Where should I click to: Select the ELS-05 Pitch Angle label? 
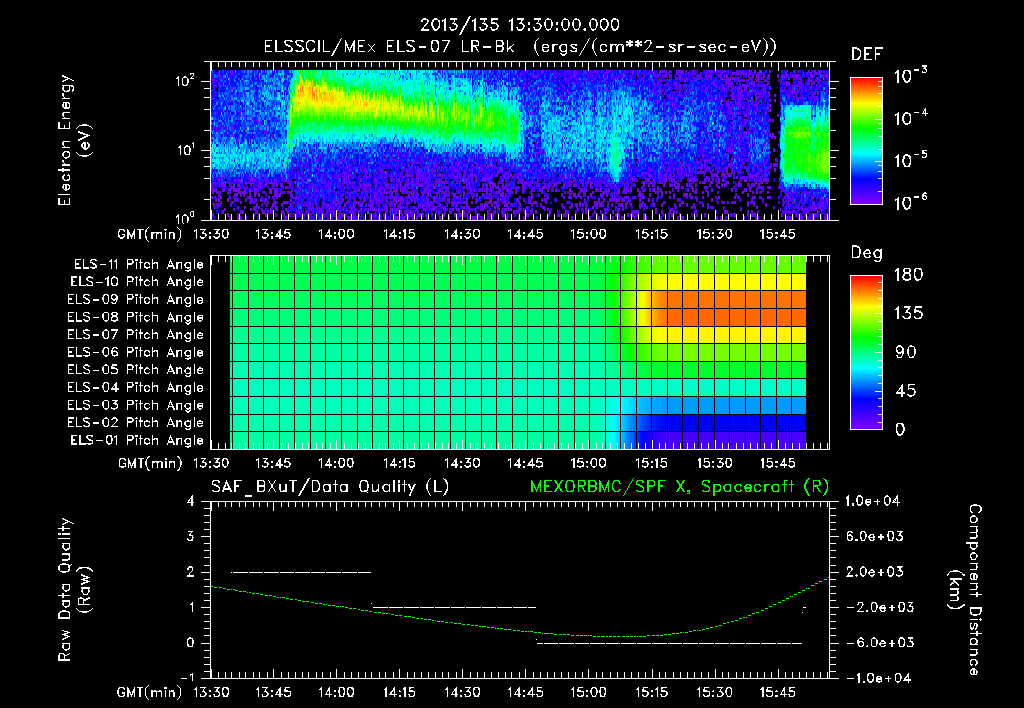click(136, 370)
